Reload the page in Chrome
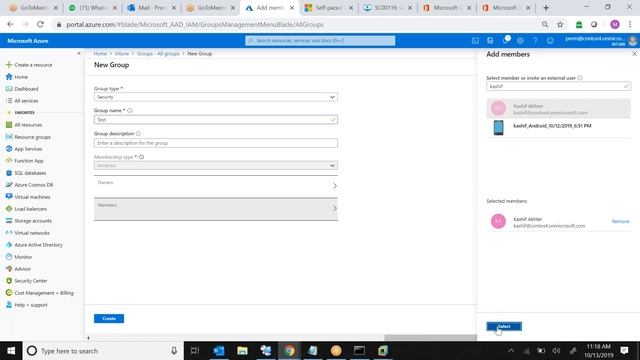Screen dimensions: 640x360 click(x=40, y=24)
